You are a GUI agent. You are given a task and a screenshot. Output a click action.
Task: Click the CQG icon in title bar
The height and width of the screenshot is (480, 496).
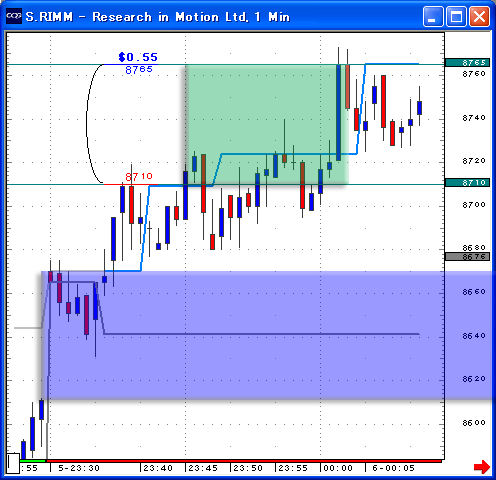click(x=14, y=16)
